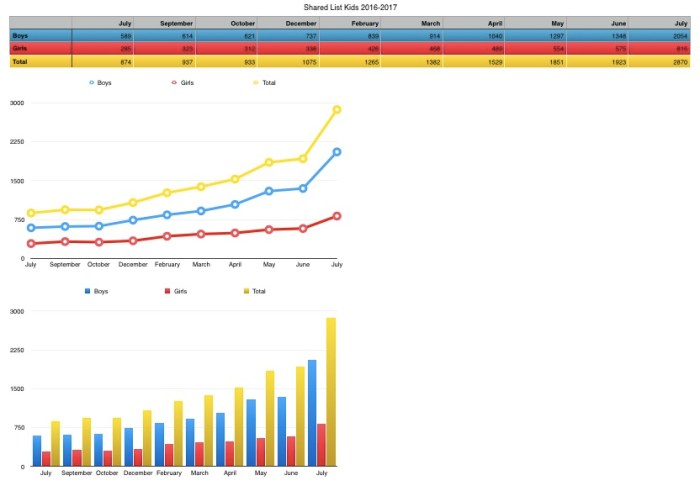Click the last red Girls point on line chart
Image resolution: width=700 pixels, height=486 pixels.
coord(337,216)
